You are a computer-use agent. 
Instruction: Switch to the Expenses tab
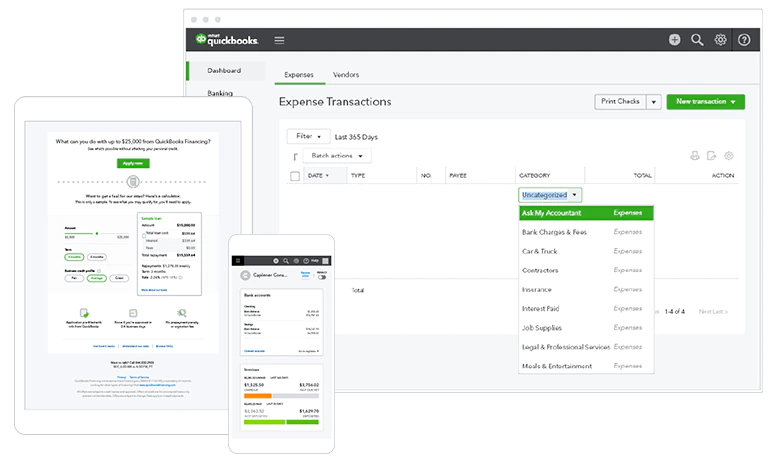299,74
